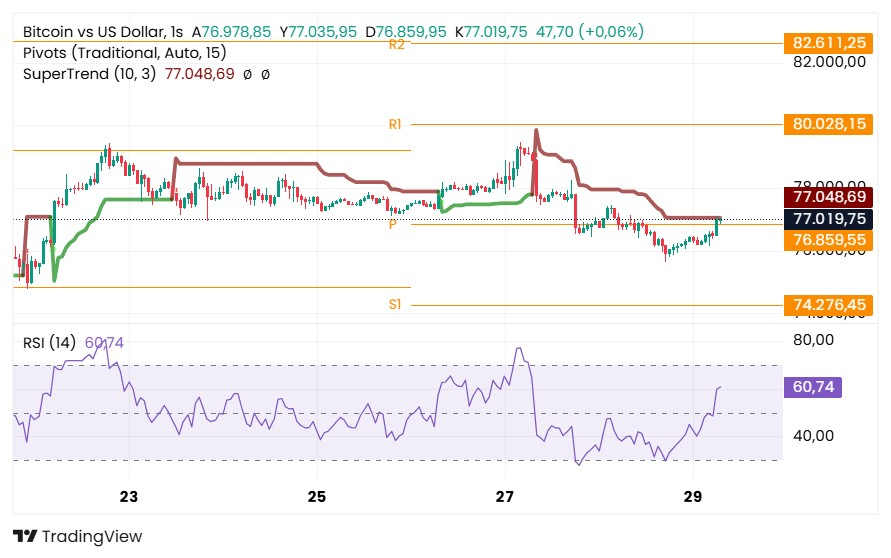This screenshot has width=891, height=558.
Task: Click the 40,00 RSI axis value
Action: [x=813, y=436]
